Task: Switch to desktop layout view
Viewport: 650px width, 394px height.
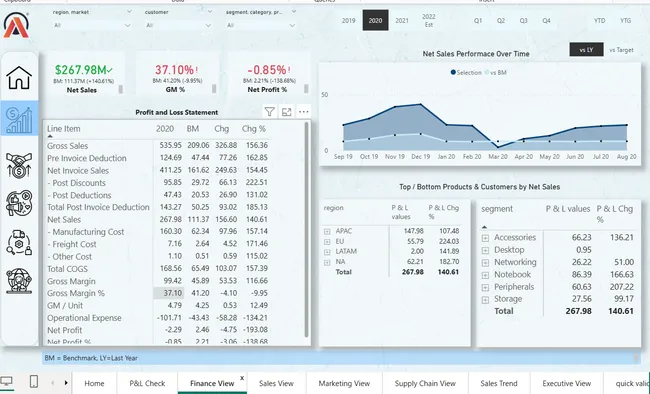Action: pos(7,382)
